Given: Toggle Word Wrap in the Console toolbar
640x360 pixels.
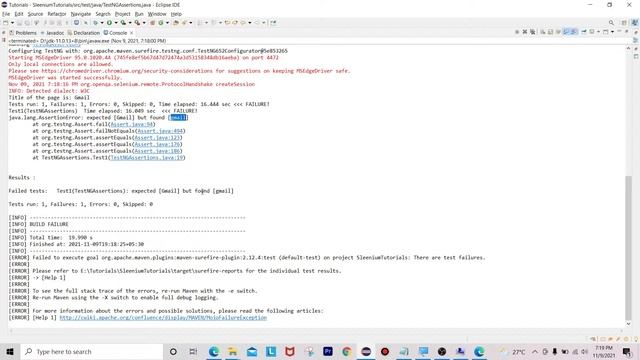Looking at the screenshot, I should (558, 31).
